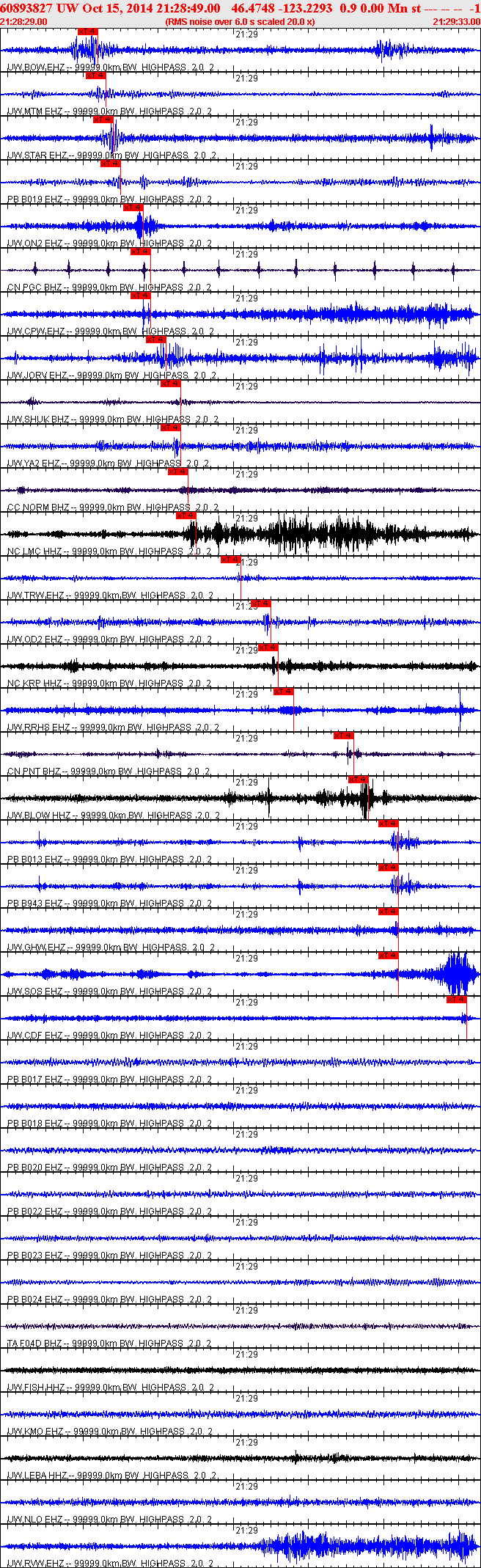481x1568 pixels.
Task: Select the red pick flag on UW.CDF trace
Action: [x=456, y=1000]
